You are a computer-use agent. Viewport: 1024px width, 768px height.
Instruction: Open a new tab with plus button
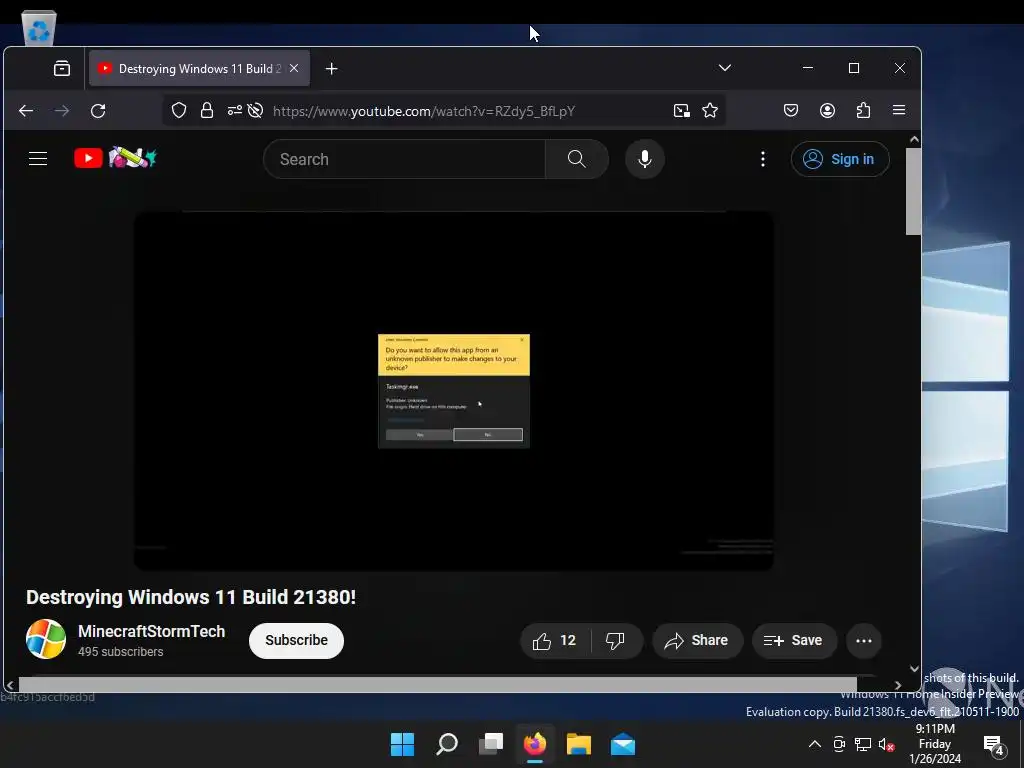pos(332,69)
